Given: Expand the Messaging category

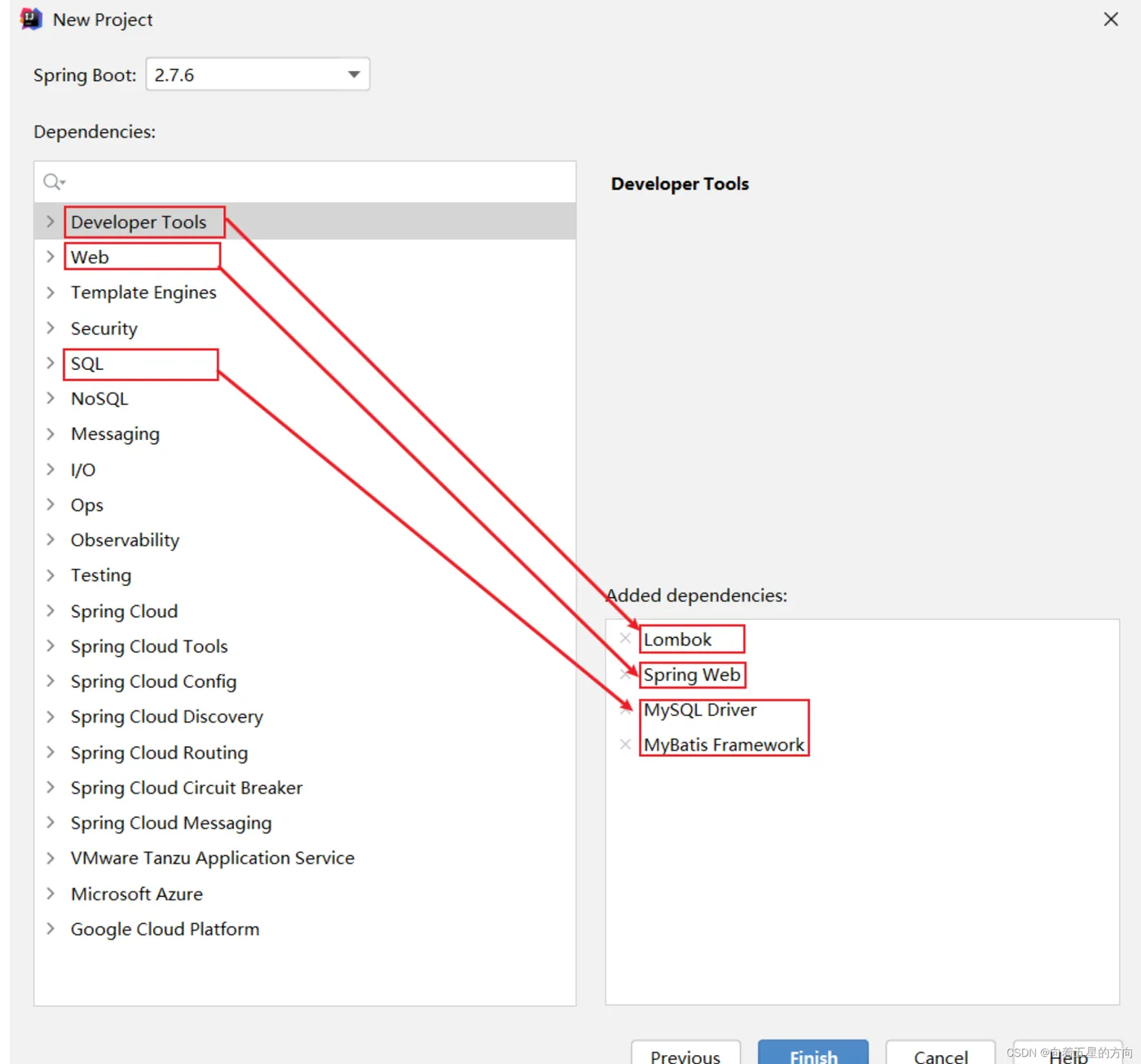Looking at the screenshot, I should (x=51, y=433).
